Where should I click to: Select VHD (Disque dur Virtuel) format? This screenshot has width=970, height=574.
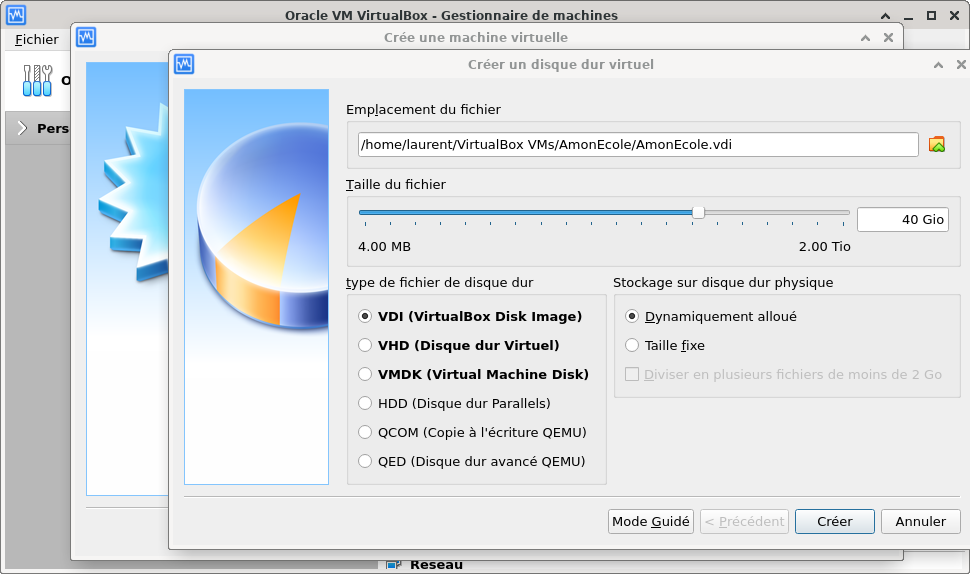[x=458, y=345]
